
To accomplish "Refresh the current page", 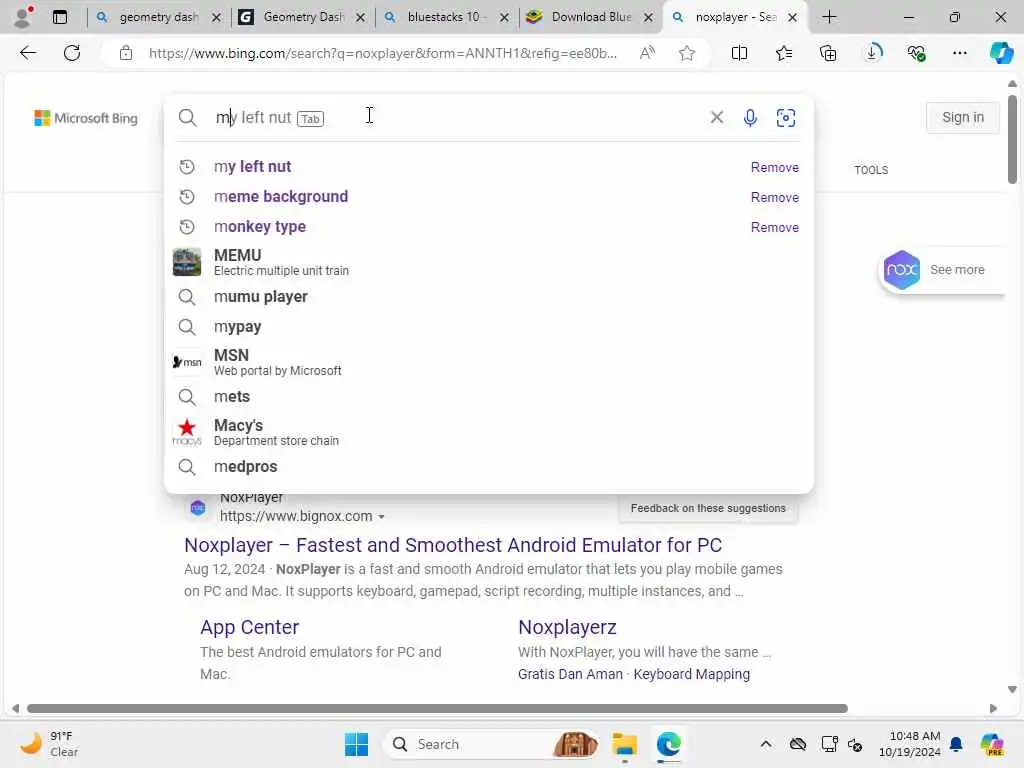I will (x=72, y=53).
